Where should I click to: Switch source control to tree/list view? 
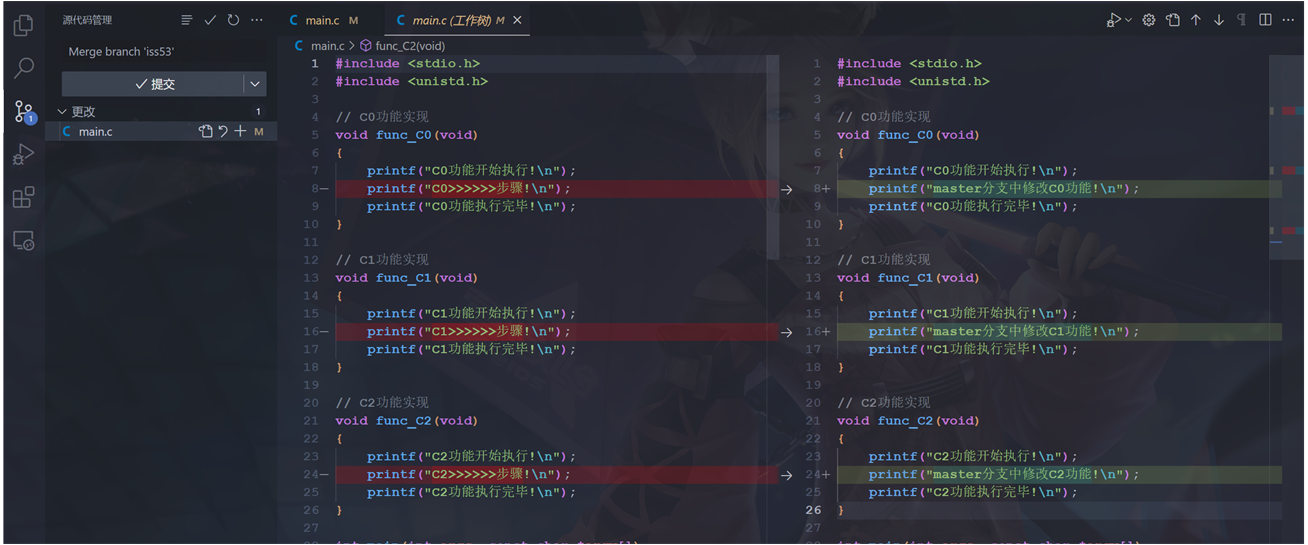coord(187,20)
